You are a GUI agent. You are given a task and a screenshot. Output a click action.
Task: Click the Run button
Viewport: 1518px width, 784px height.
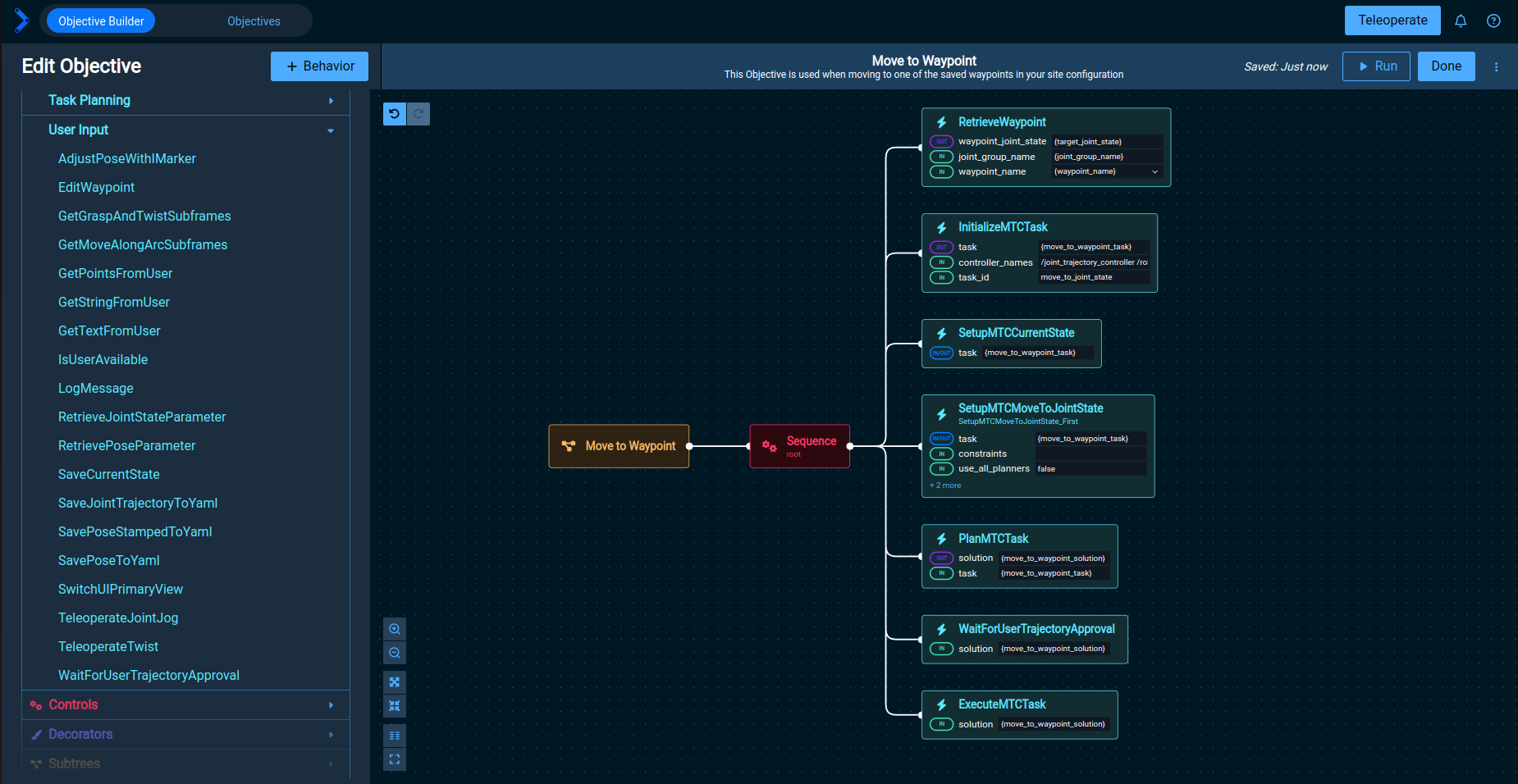click(x=1376, y=66)
